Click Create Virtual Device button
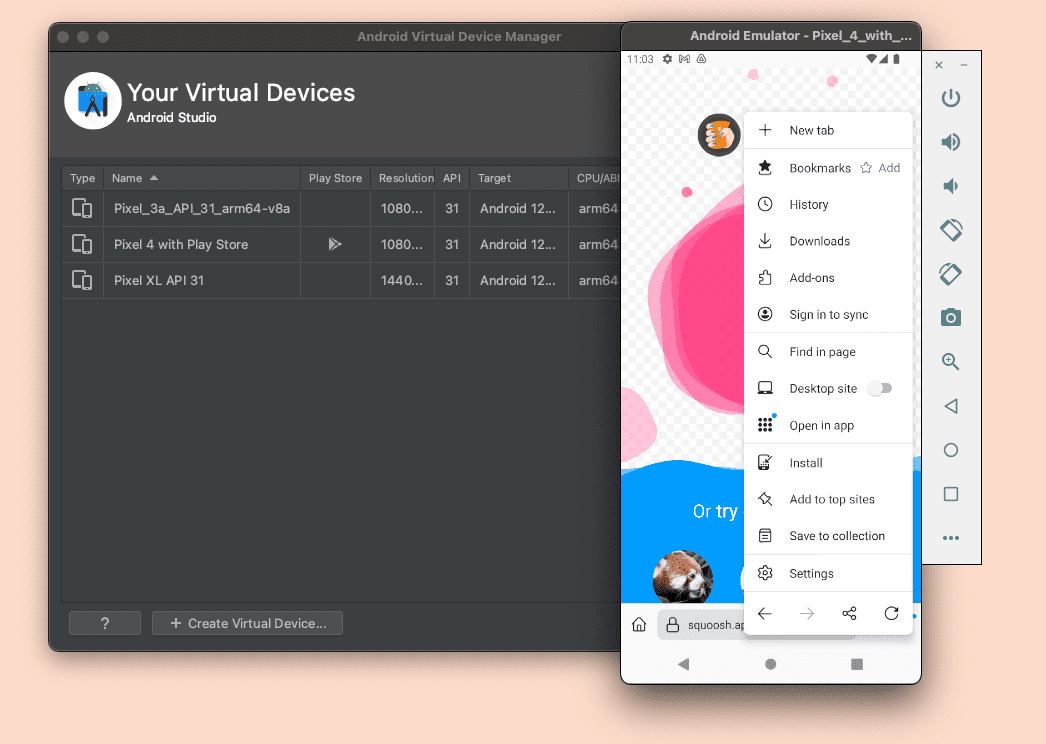 click(247, 623)
